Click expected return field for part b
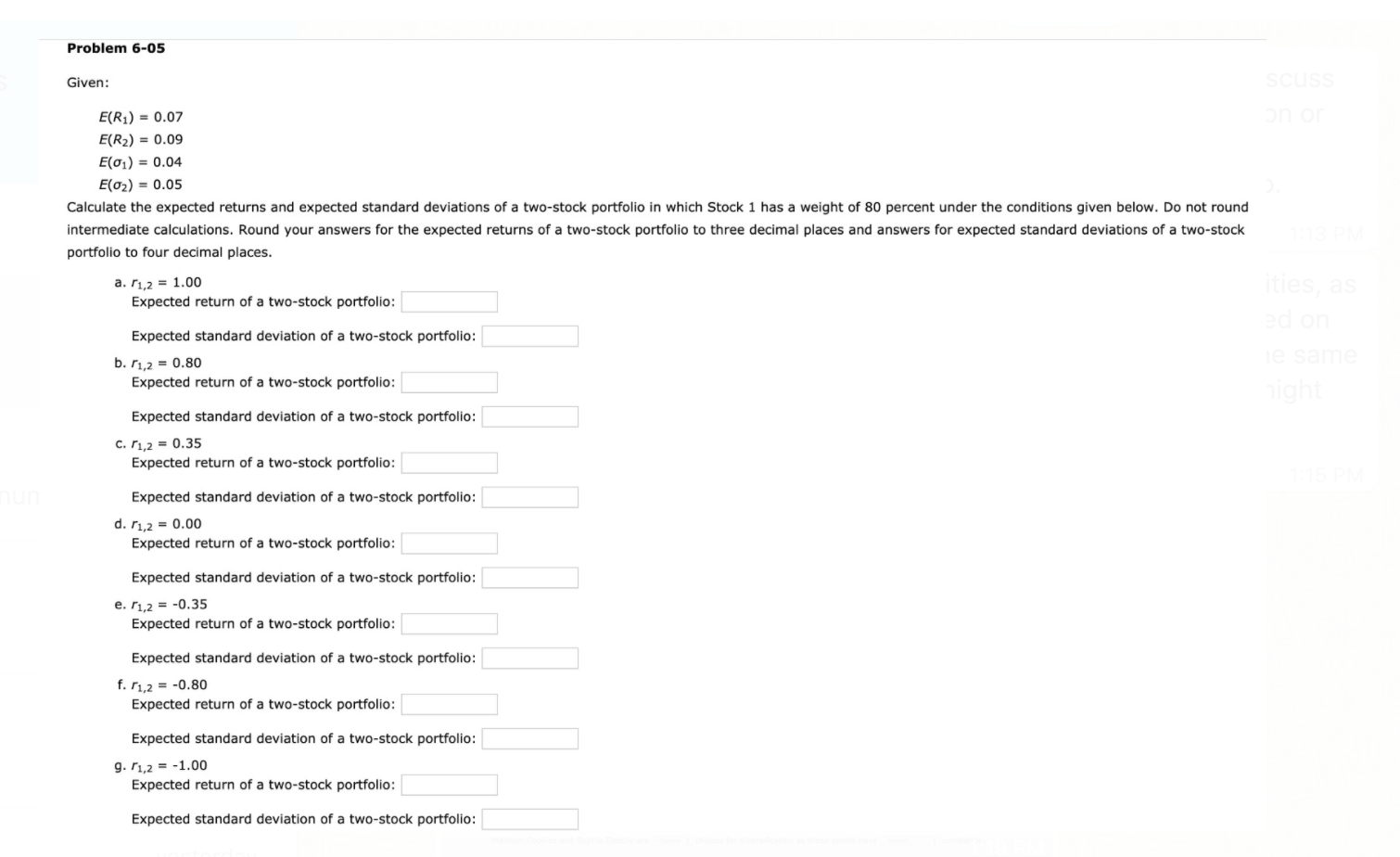The height and width of the screenshot is (857, 1400). click(450, 382)
